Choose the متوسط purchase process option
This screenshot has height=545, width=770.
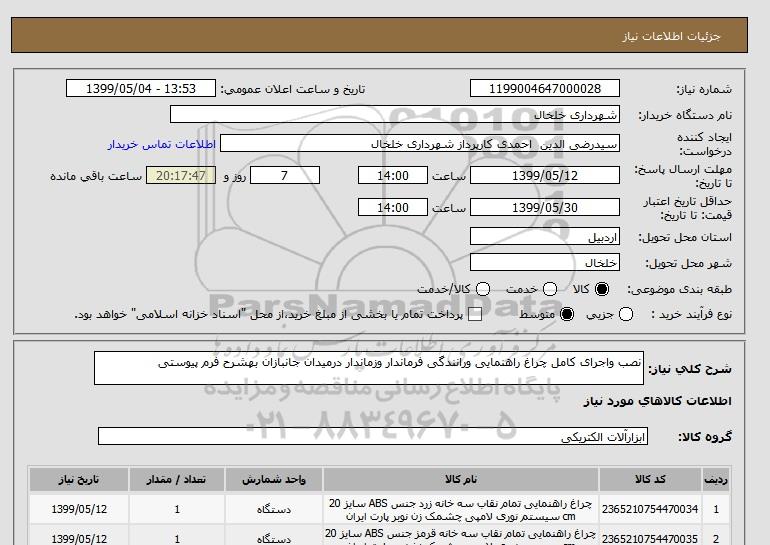click(x=567, y=314)
